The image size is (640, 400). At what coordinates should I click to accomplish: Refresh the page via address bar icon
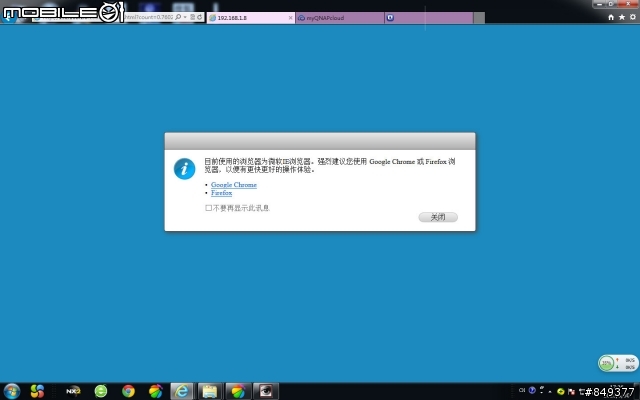pos(200,17)
